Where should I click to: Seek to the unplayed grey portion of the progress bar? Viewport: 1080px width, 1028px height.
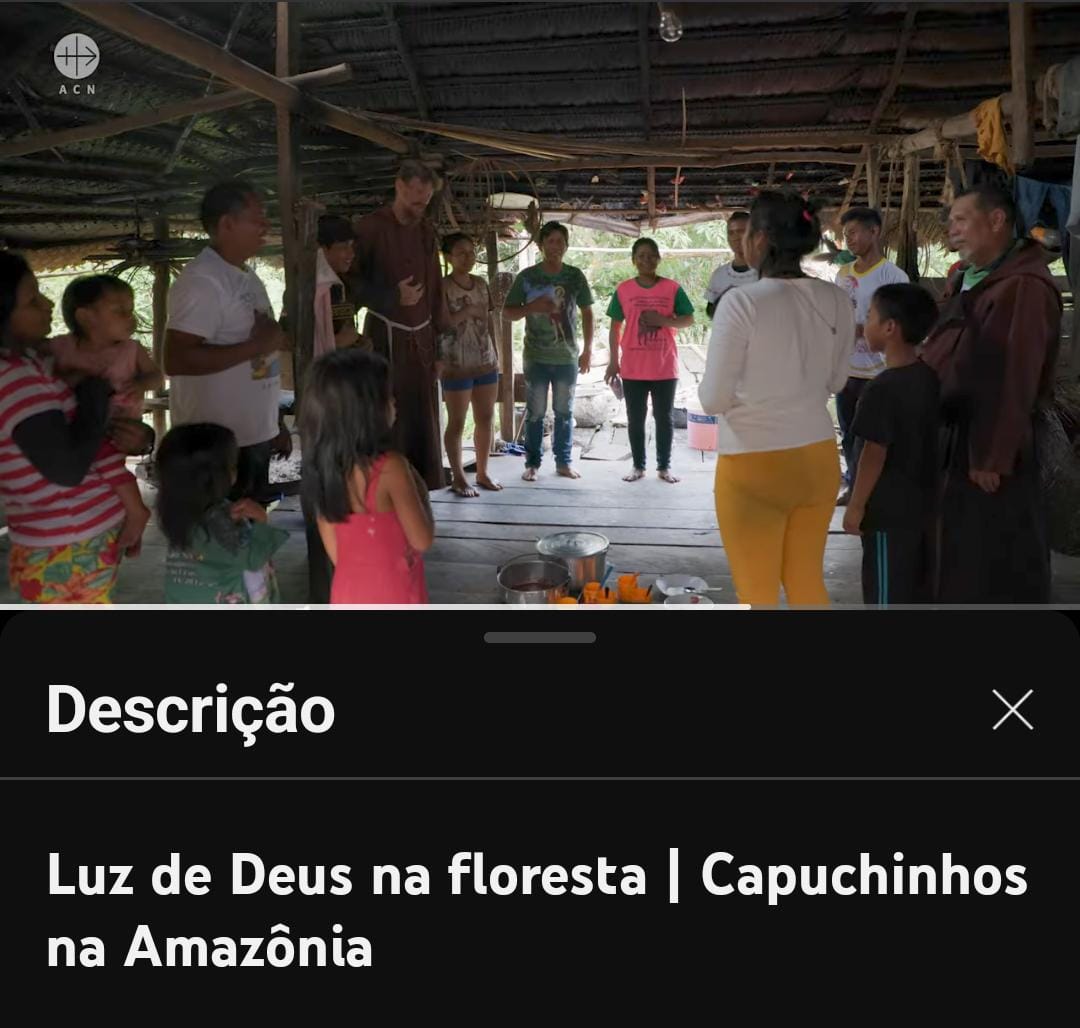(915, 607)
